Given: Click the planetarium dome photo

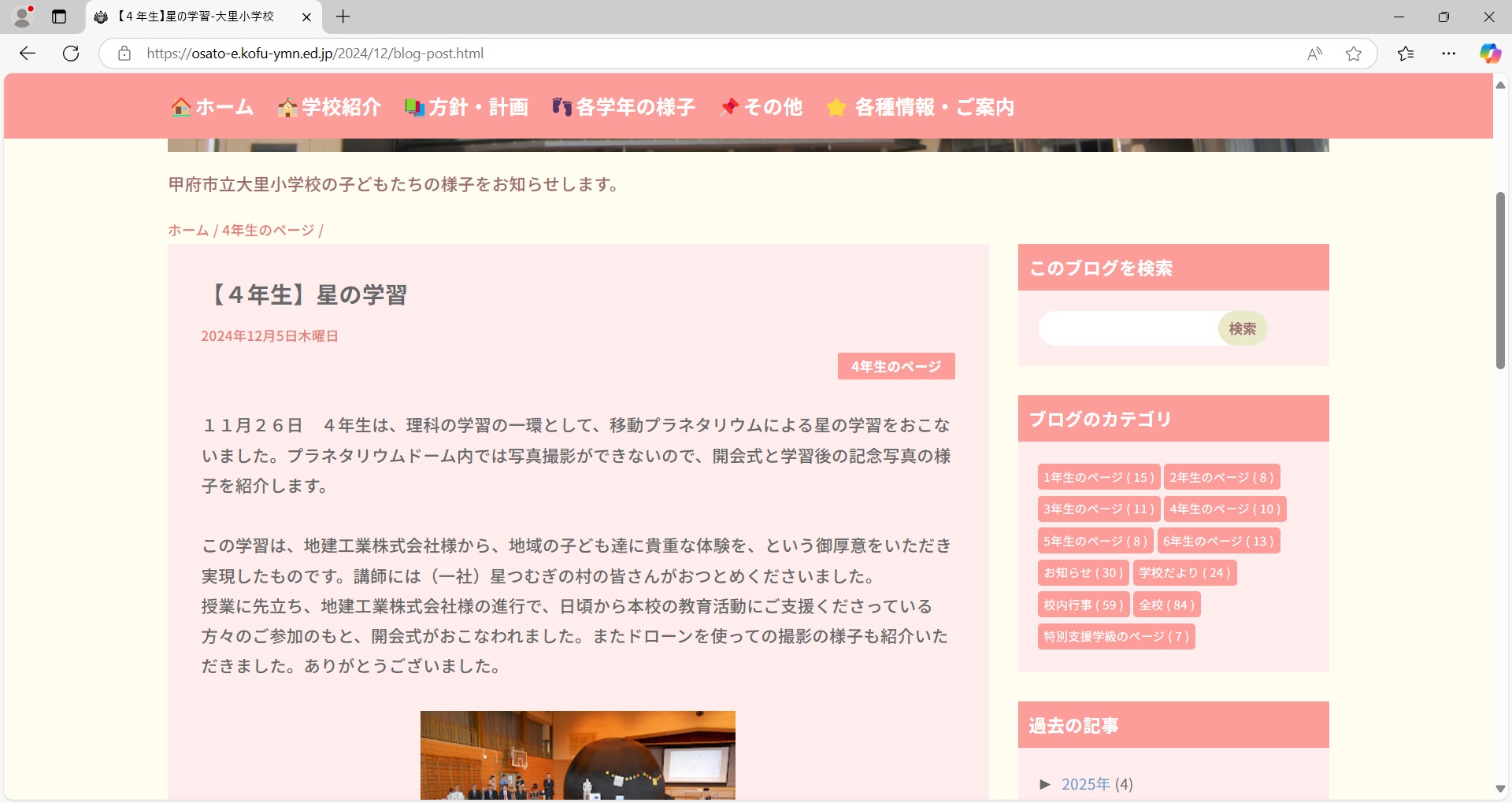Looking at the screenshot, I should 578,755.
